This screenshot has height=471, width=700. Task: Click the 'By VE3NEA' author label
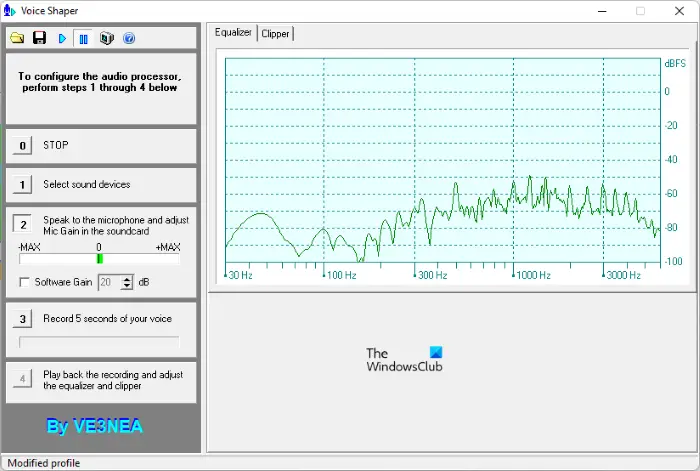(x=95, y=426)
